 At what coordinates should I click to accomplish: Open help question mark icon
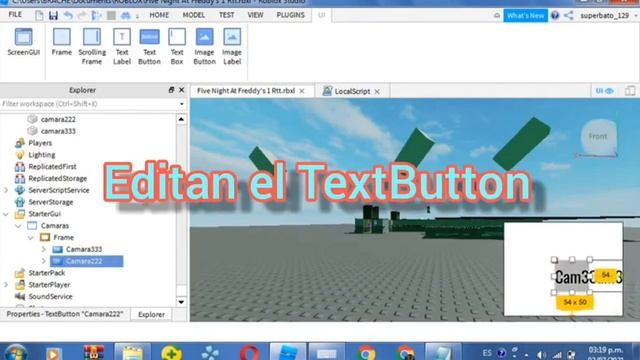[x=555, y=16]
